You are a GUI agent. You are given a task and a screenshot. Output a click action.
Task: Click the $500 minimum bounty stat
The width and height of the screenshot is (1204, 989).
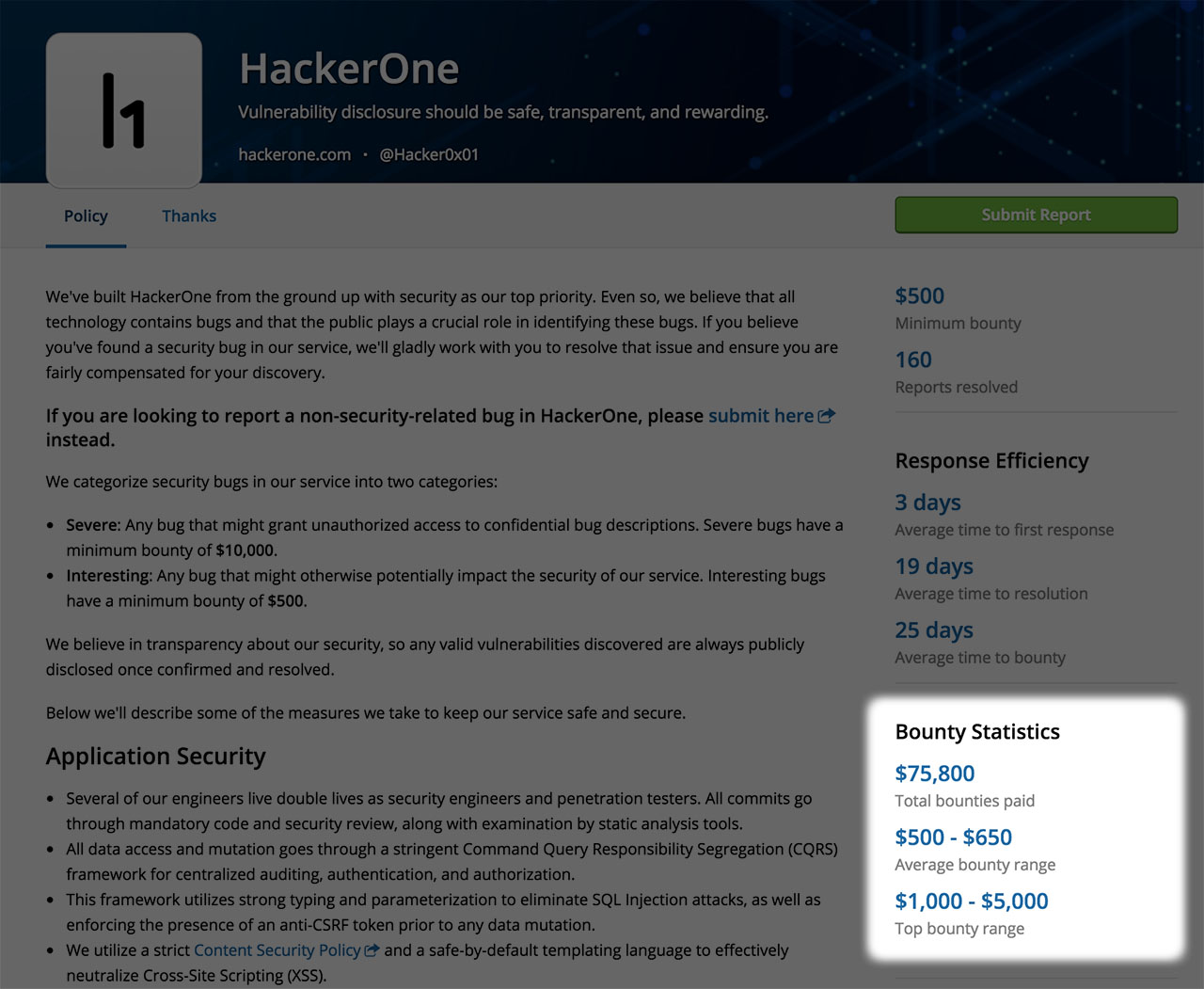click(x=919, y=295)
